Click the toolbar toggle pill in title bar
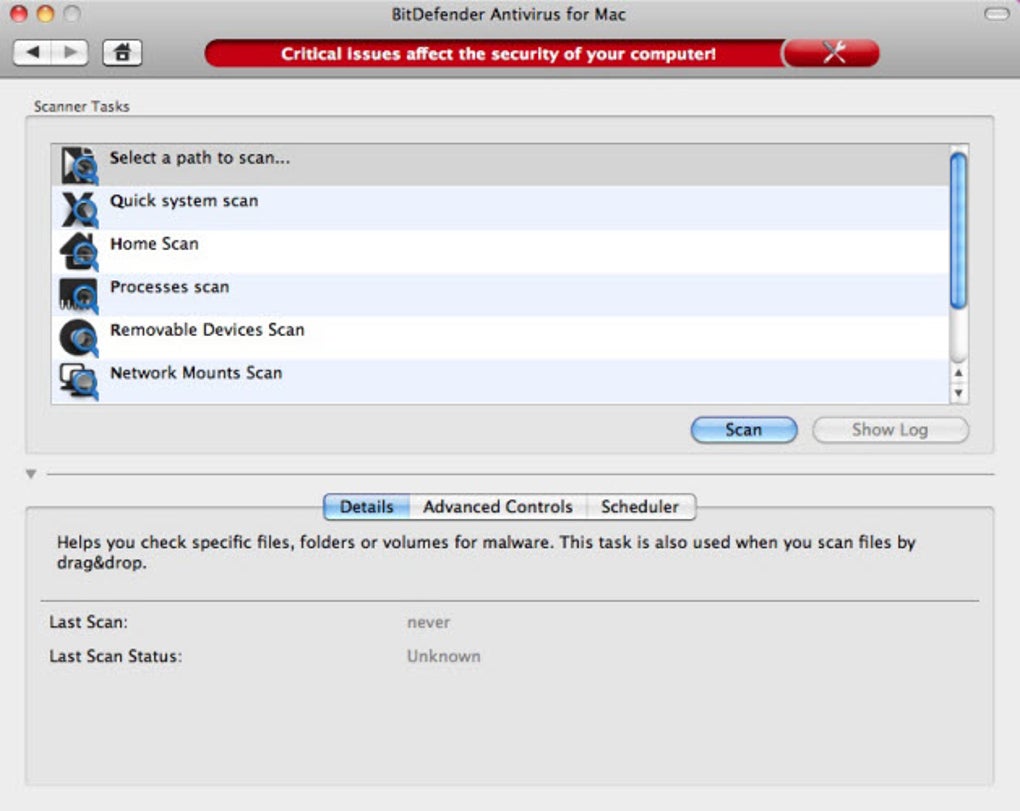1020x811 pixels. pyautogui.click(x=997, y=14)
